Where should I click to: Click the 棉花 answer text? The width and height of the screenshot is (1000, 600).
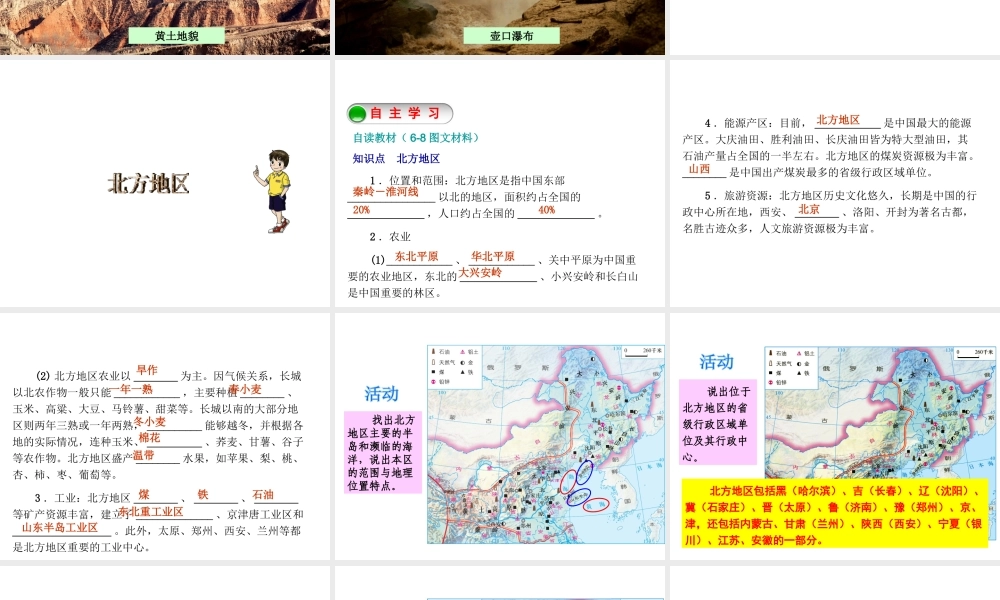pos(149,437)
